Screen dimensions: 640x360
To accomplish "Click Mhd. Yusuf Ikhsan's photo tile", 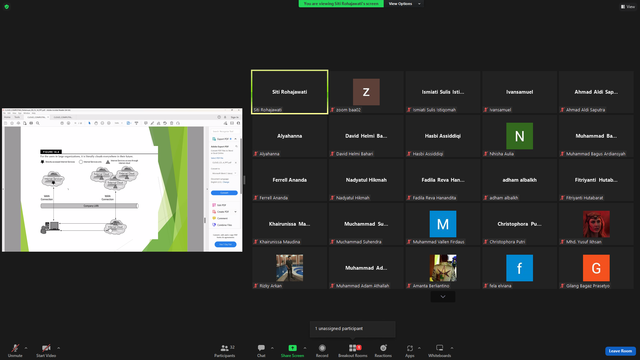I will [x=596, y=224].
